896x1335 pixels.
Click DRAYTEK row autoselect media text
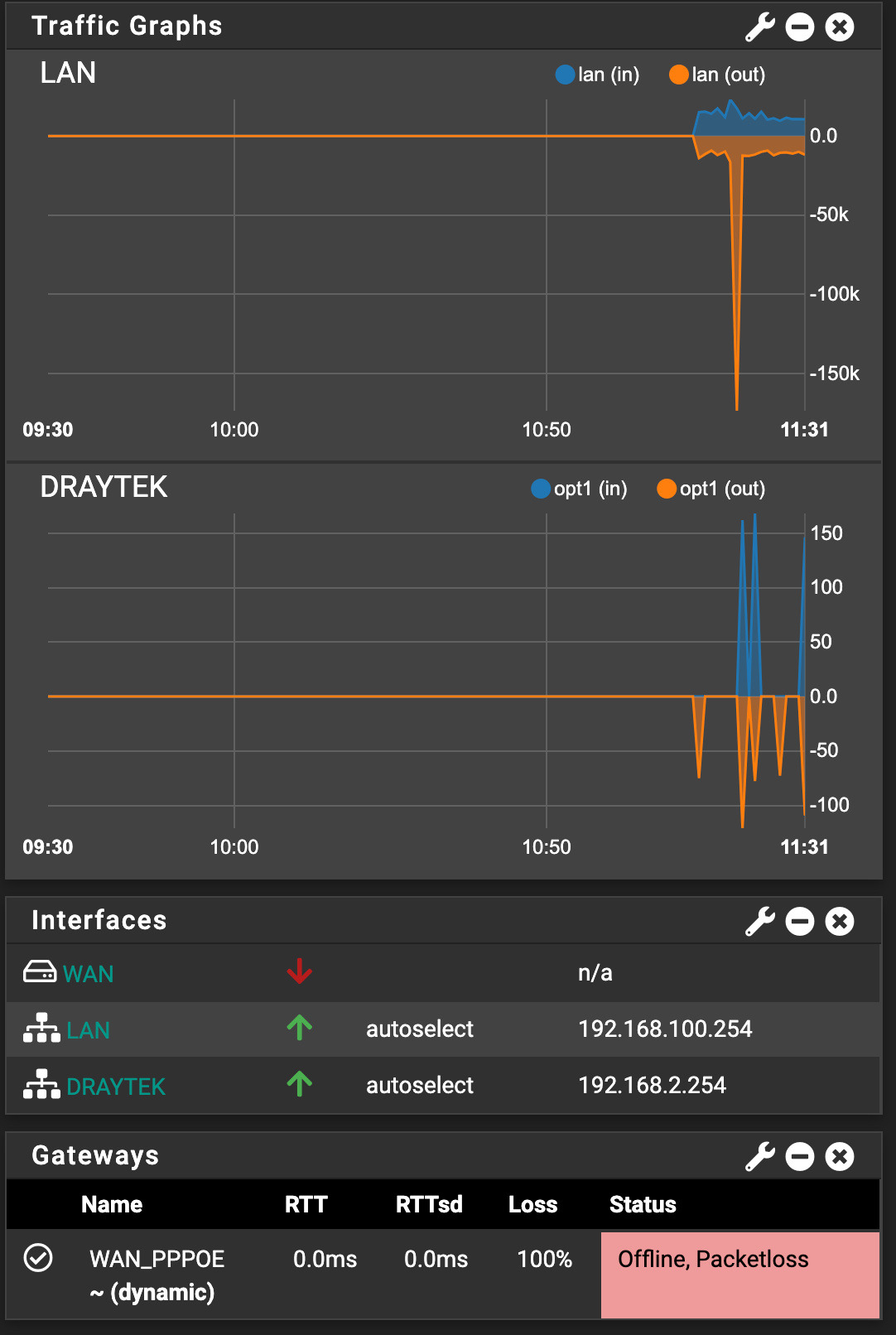tap(420, 1085)
